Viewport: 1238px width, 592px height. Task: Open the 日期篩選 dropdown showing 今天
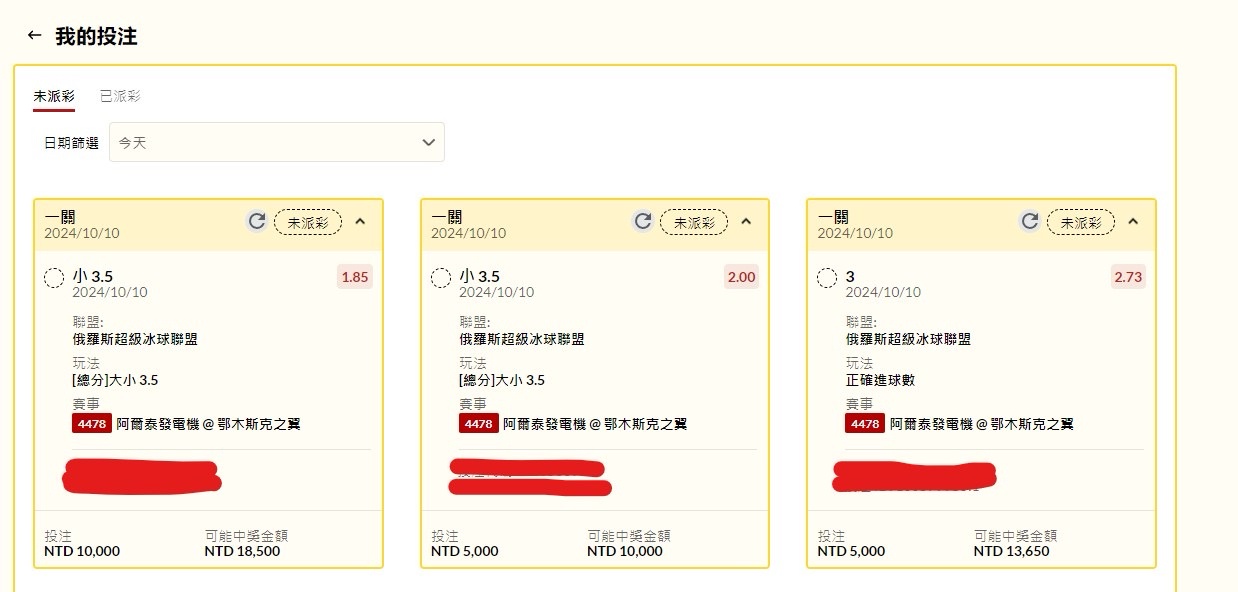(277, 143)
